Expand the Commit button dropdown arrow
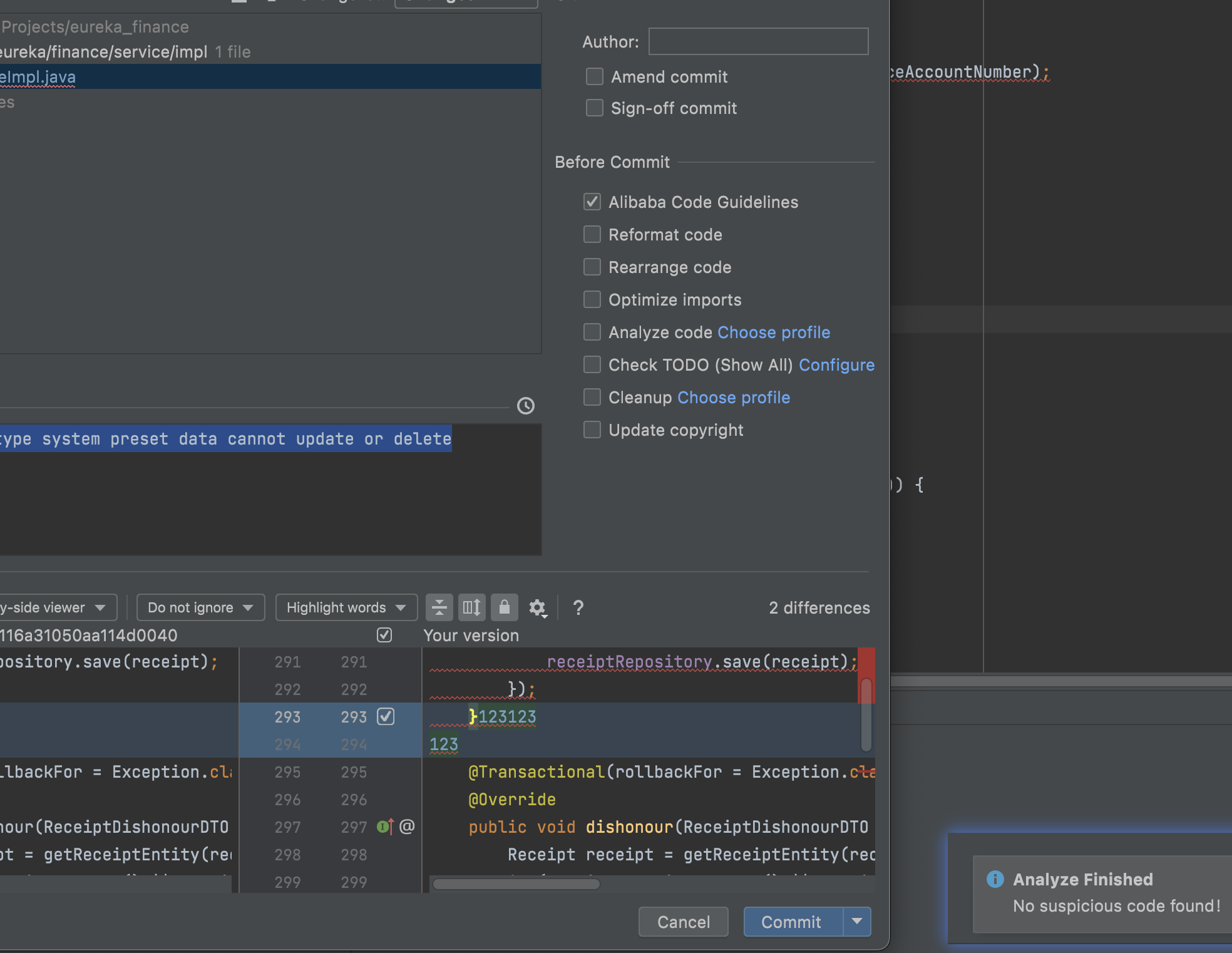The width and height of the screenshot is (1232, 953). [x=856, y=922]
